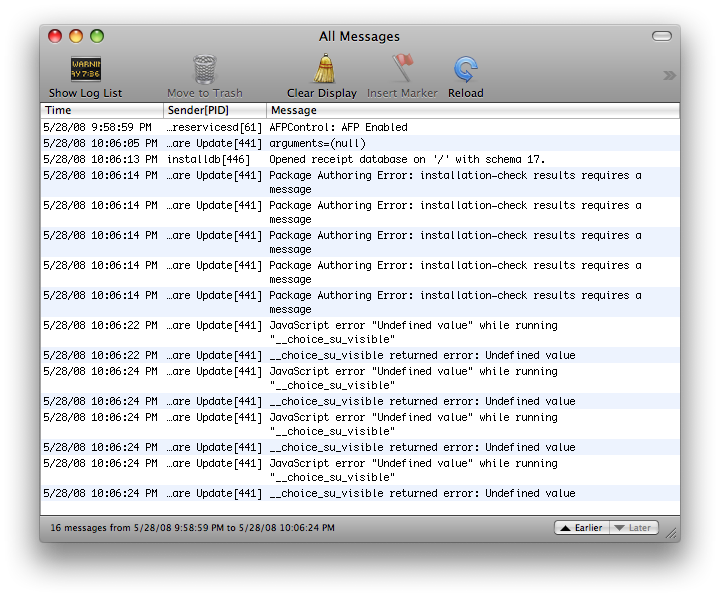Show Earlier messages

tap(582, 528)
